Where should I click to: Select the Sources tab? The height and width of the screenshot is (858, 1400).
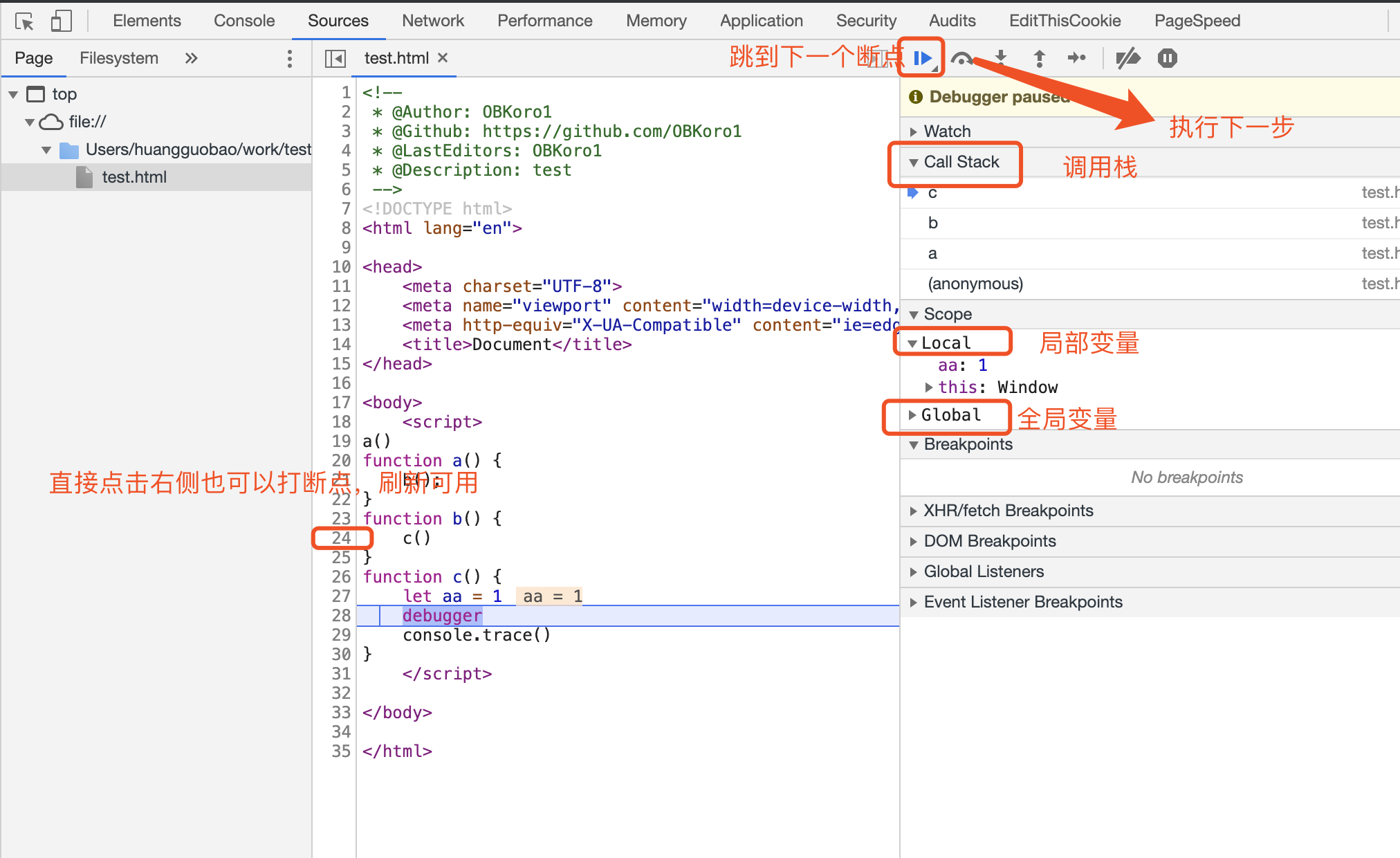338,21
